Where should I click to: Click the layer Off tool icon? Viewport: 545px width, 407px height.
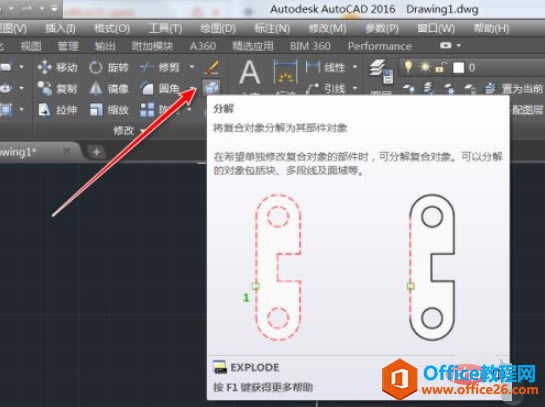click(x=409, y=89)
